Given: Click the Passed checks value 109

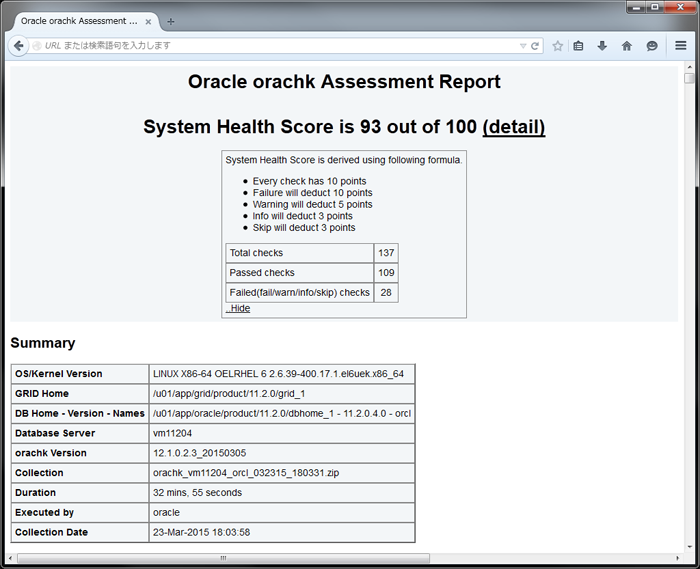Looking at the screenshot, I should [386, 273].
